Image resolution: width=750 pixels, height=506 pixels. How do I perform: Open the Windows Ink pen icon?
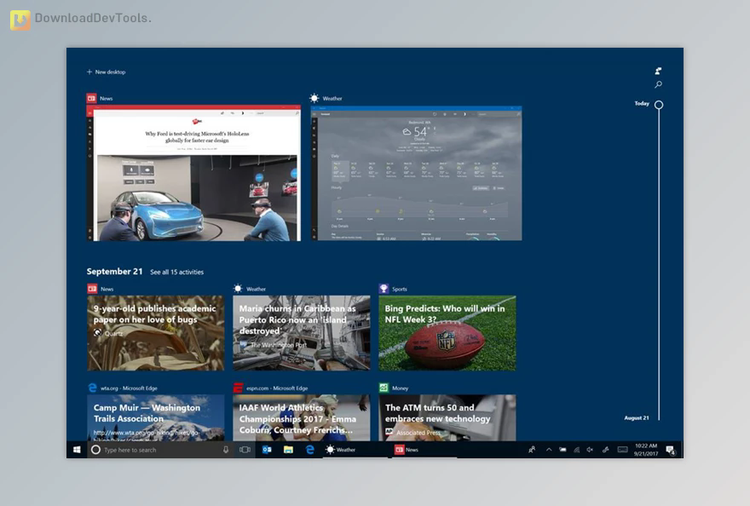606,450
